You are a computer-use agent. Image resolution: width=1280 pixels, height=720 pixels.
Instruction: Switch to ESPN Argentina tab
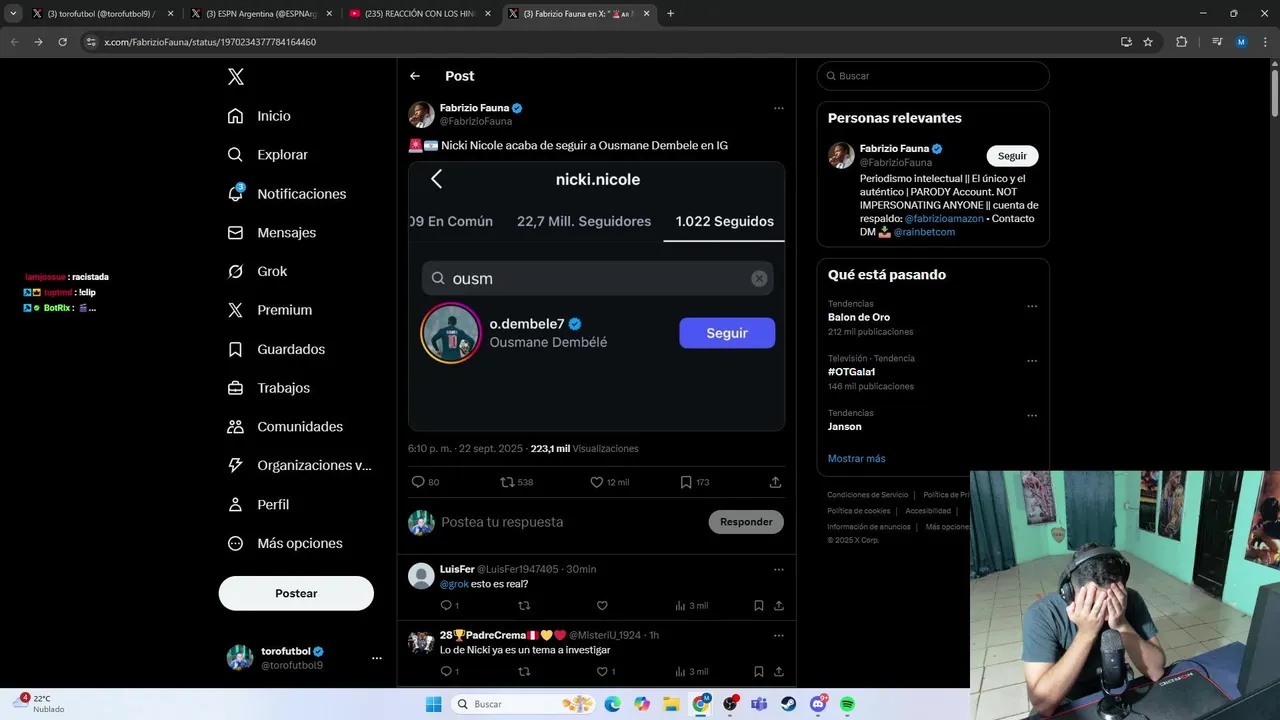point(260,14)
